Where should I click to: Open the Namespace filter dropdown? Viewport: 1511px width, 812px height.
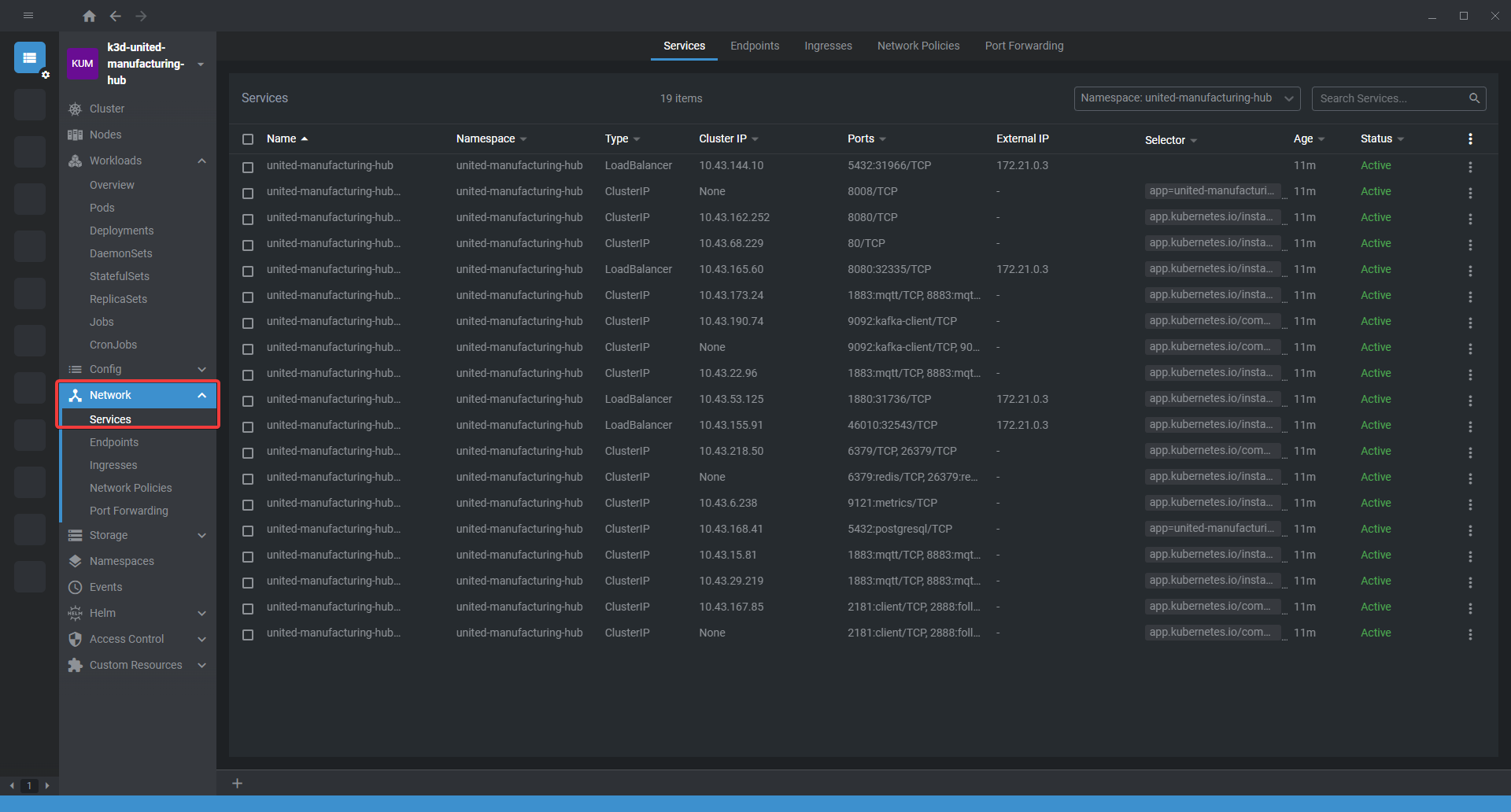1187,98
